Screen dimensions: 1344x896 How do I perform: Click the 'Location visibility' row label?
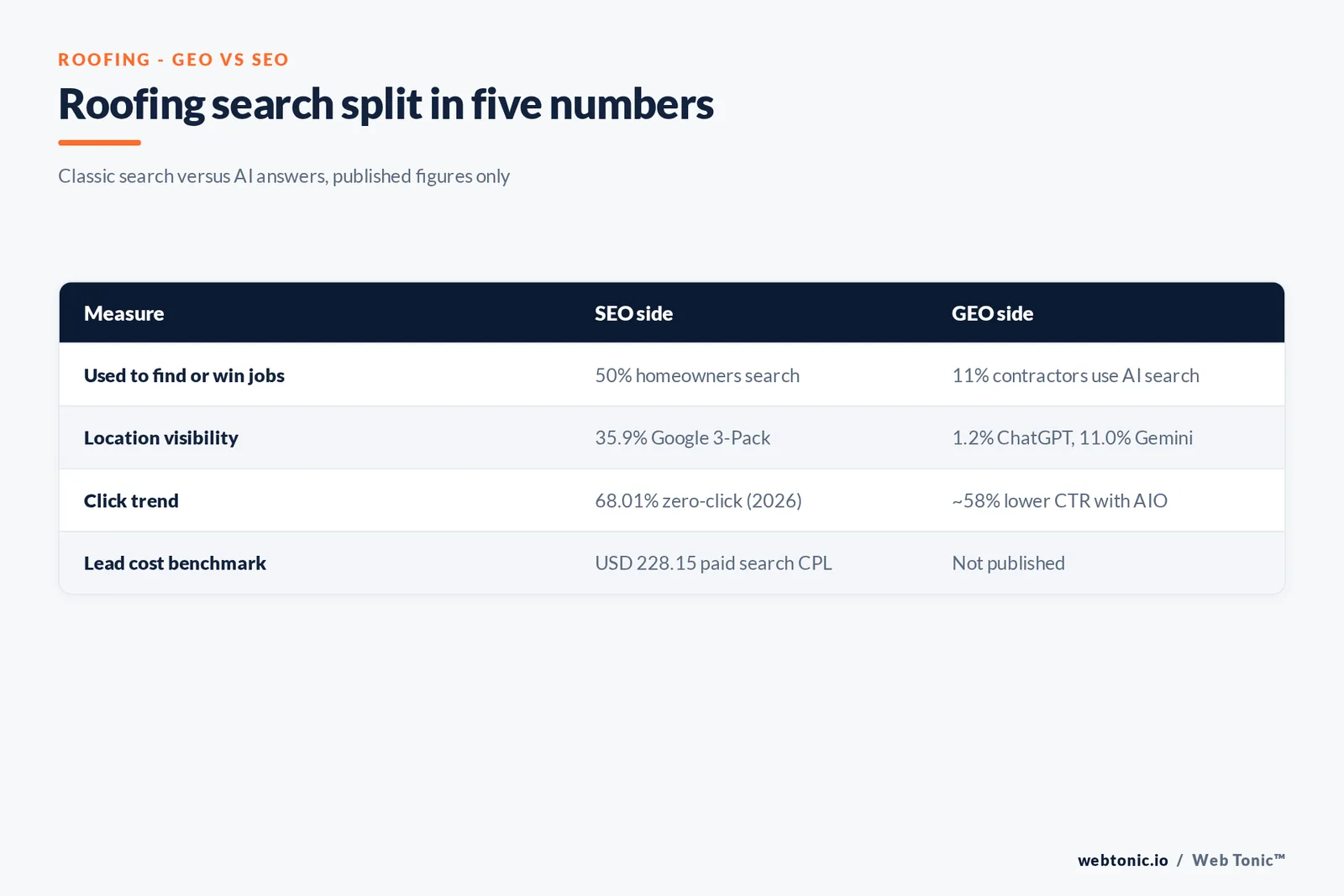click(x=160, y=438)
